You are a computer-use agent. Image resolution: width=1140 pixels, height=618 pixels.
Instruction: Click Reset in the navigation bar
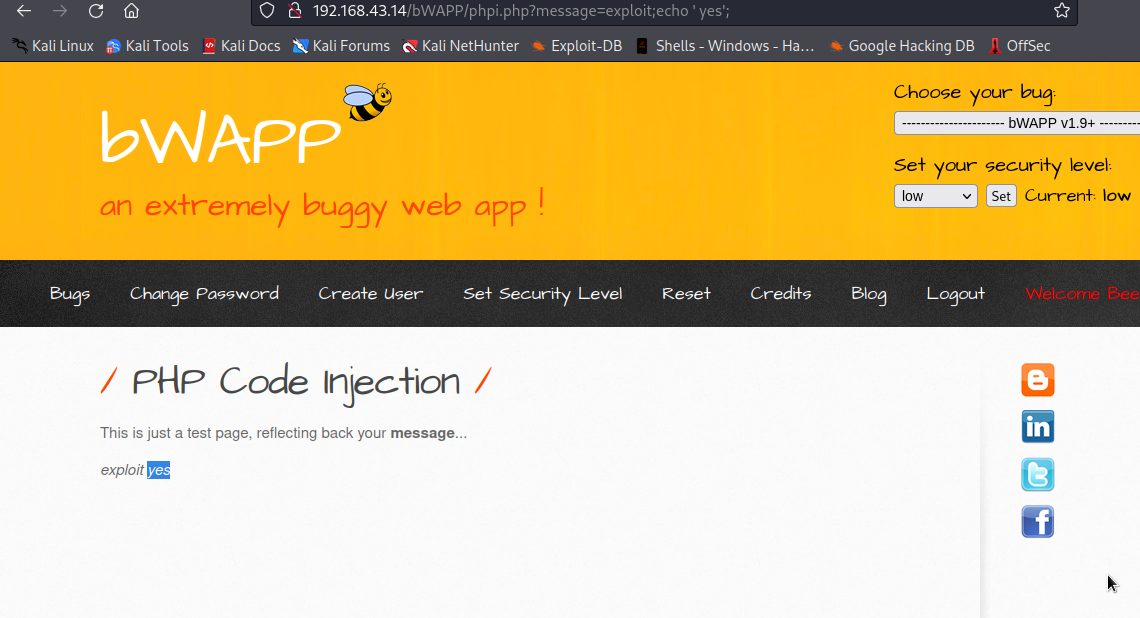(686, 294)
